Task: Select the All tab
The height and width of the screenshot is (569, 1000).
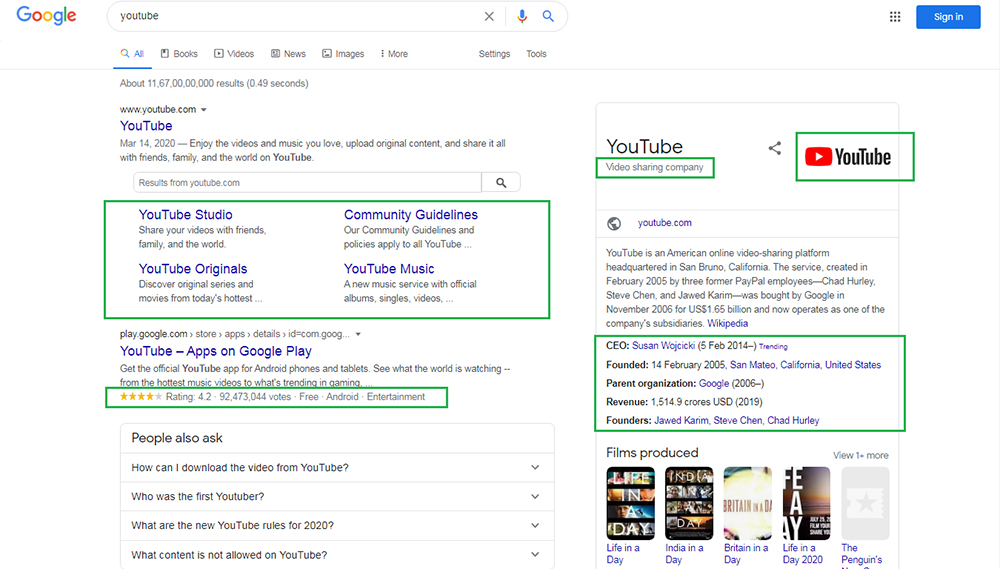Action: click(133, 54)
